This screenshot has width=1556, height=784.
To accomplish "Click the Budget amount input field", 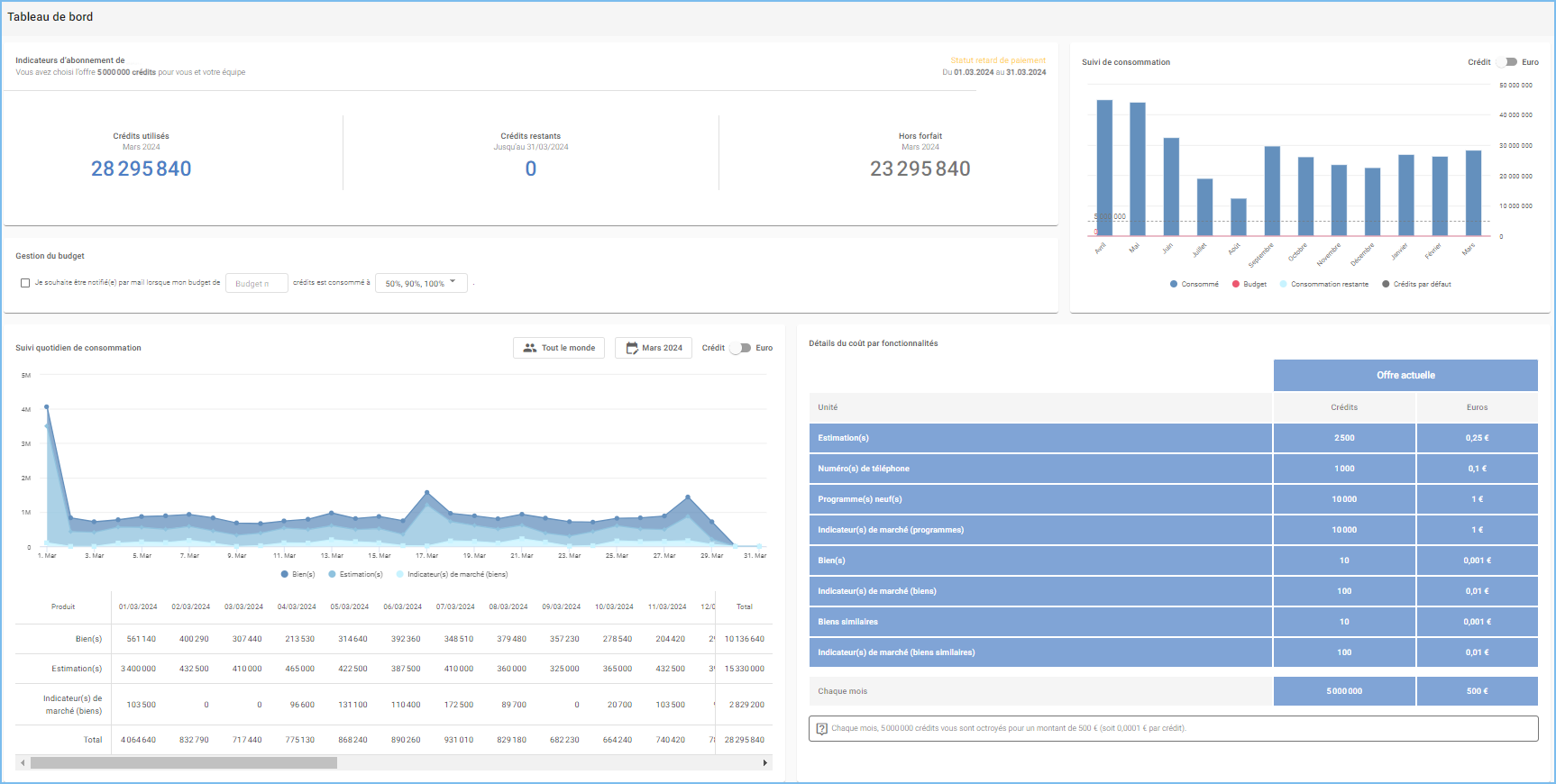I will (x=257, y=283).
